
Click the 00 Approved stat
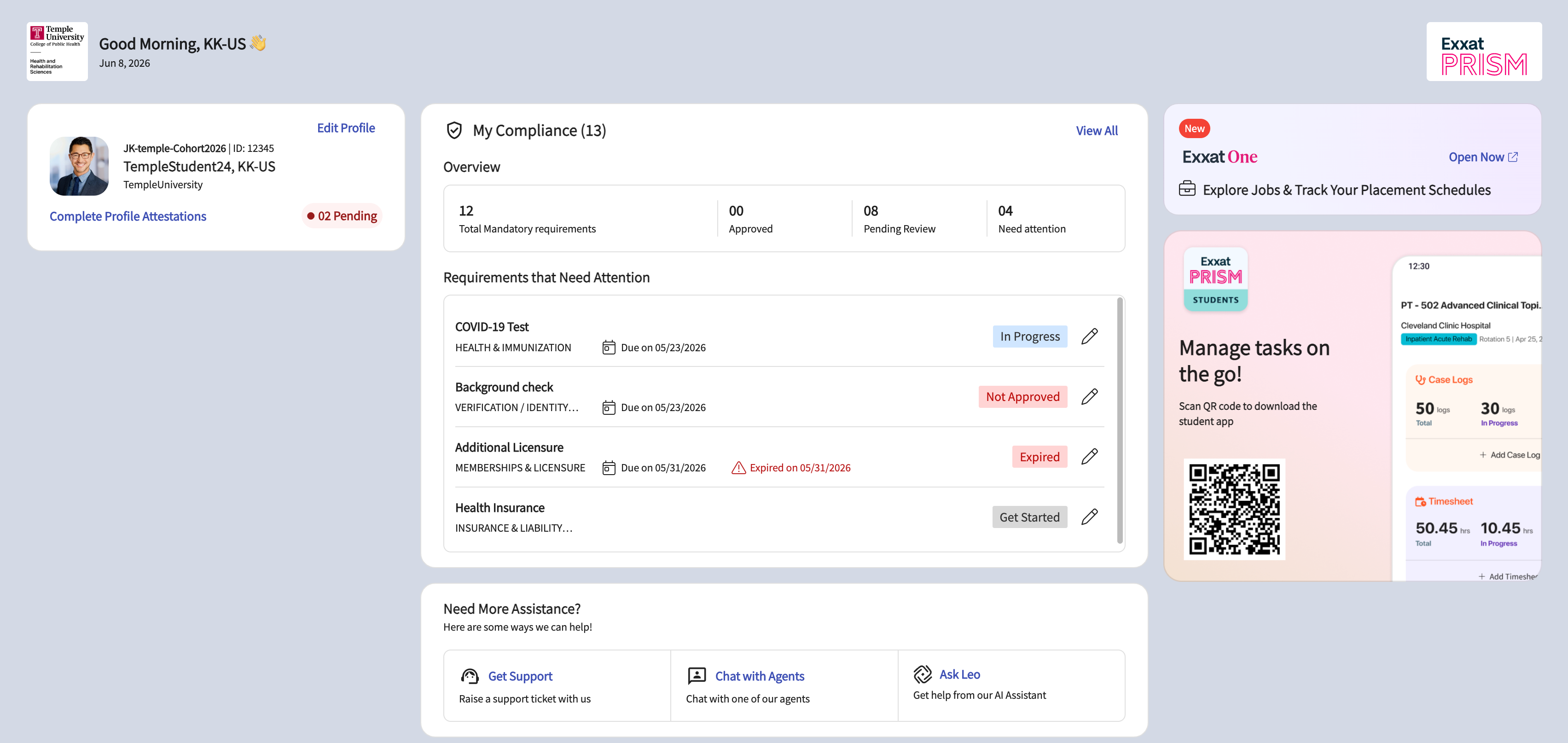pyautogui.click(x=750, y=219)
